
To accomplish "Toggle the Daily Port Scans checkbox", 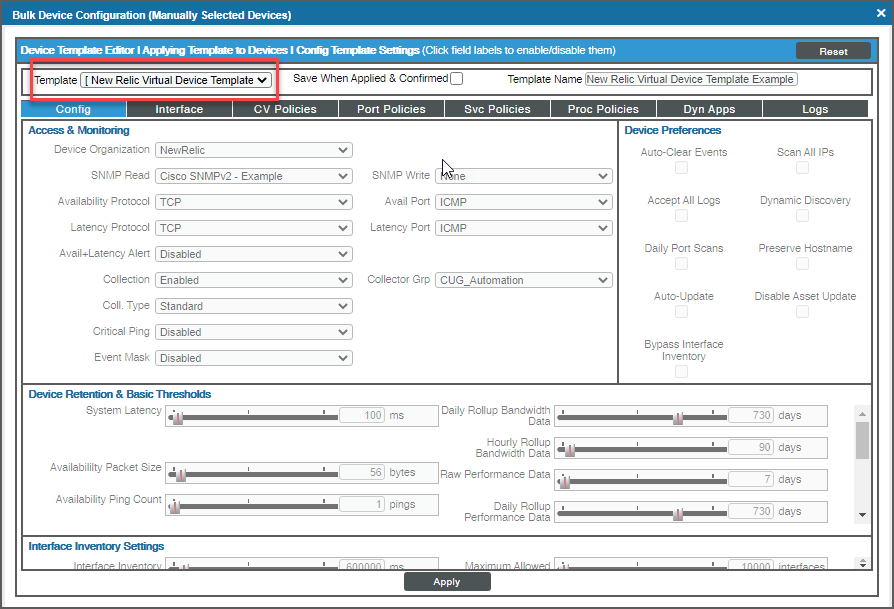I will pyautogui.click(x=681, y=263).
